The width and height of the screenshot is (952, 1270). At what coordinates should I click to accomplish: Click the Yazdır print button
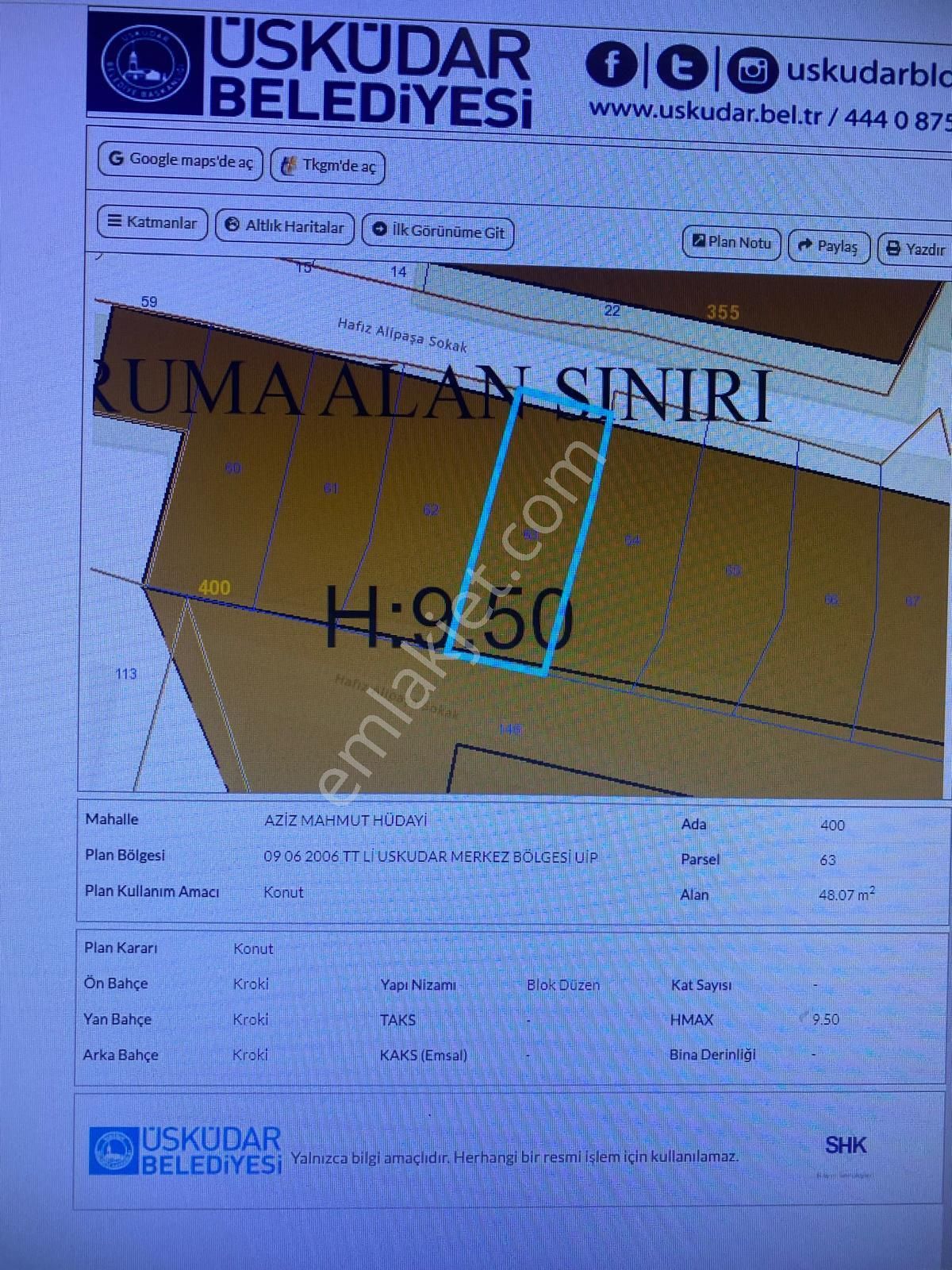[915, 249]
